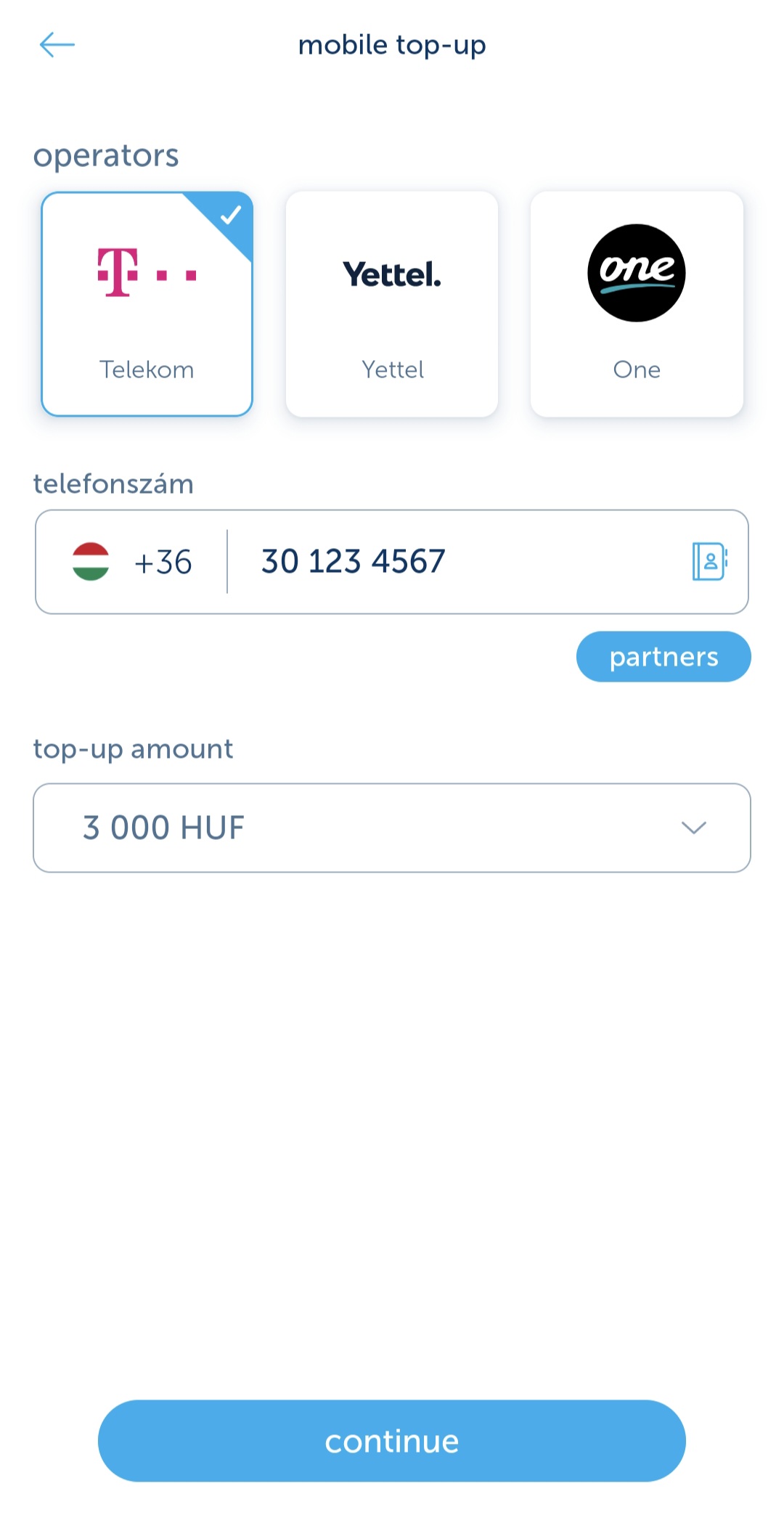
Task: Click the operators section heading
Action: [x=106, y=155]
